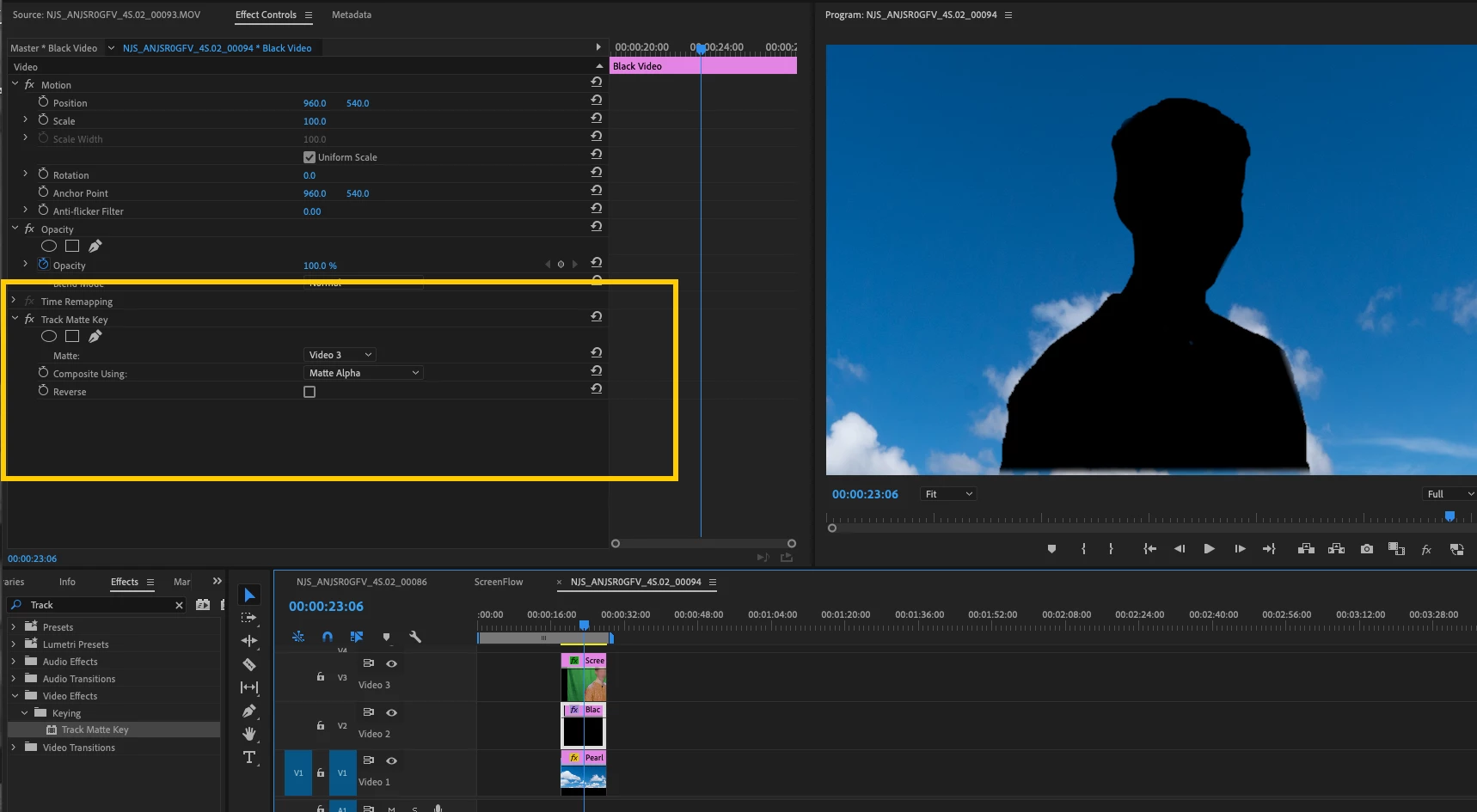
Task: Expand the Time Remapping effect
Action: [x=14, y=301]
